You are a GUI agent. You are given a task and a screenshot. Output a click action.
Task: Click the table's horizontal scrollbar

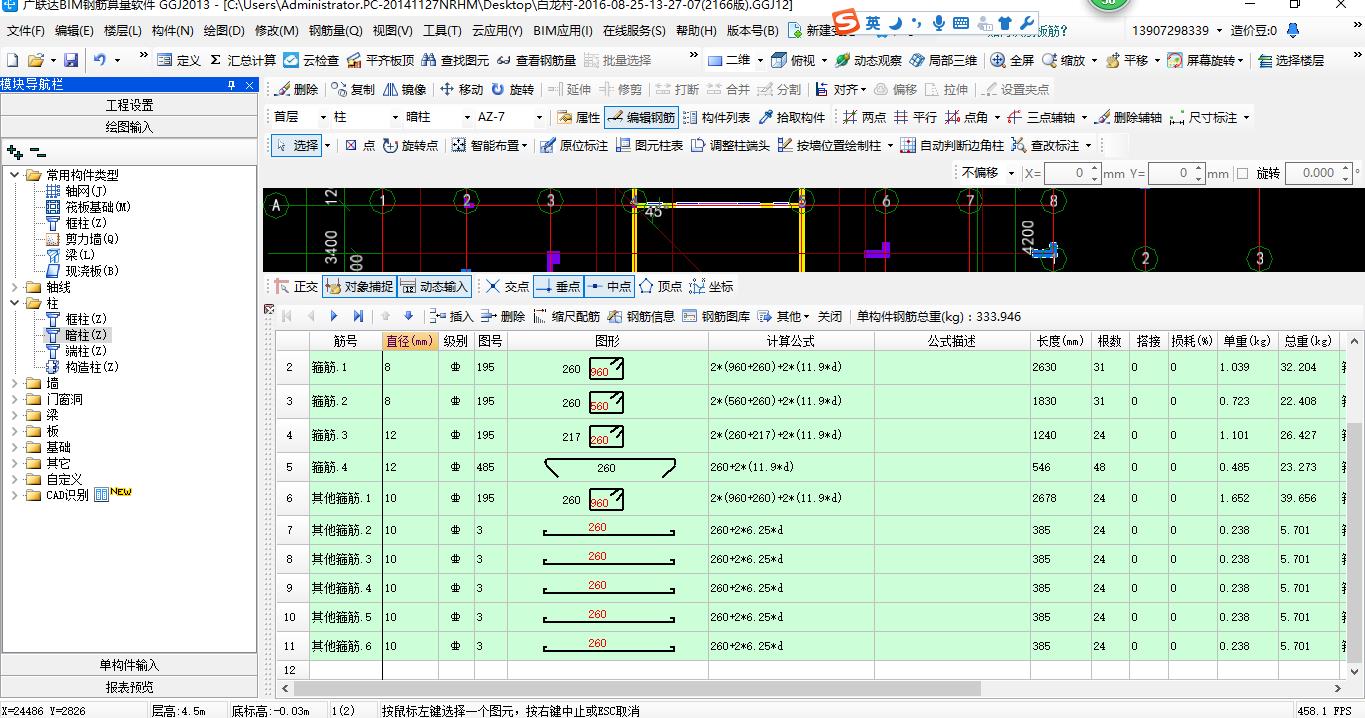click(x=637, y=688)
